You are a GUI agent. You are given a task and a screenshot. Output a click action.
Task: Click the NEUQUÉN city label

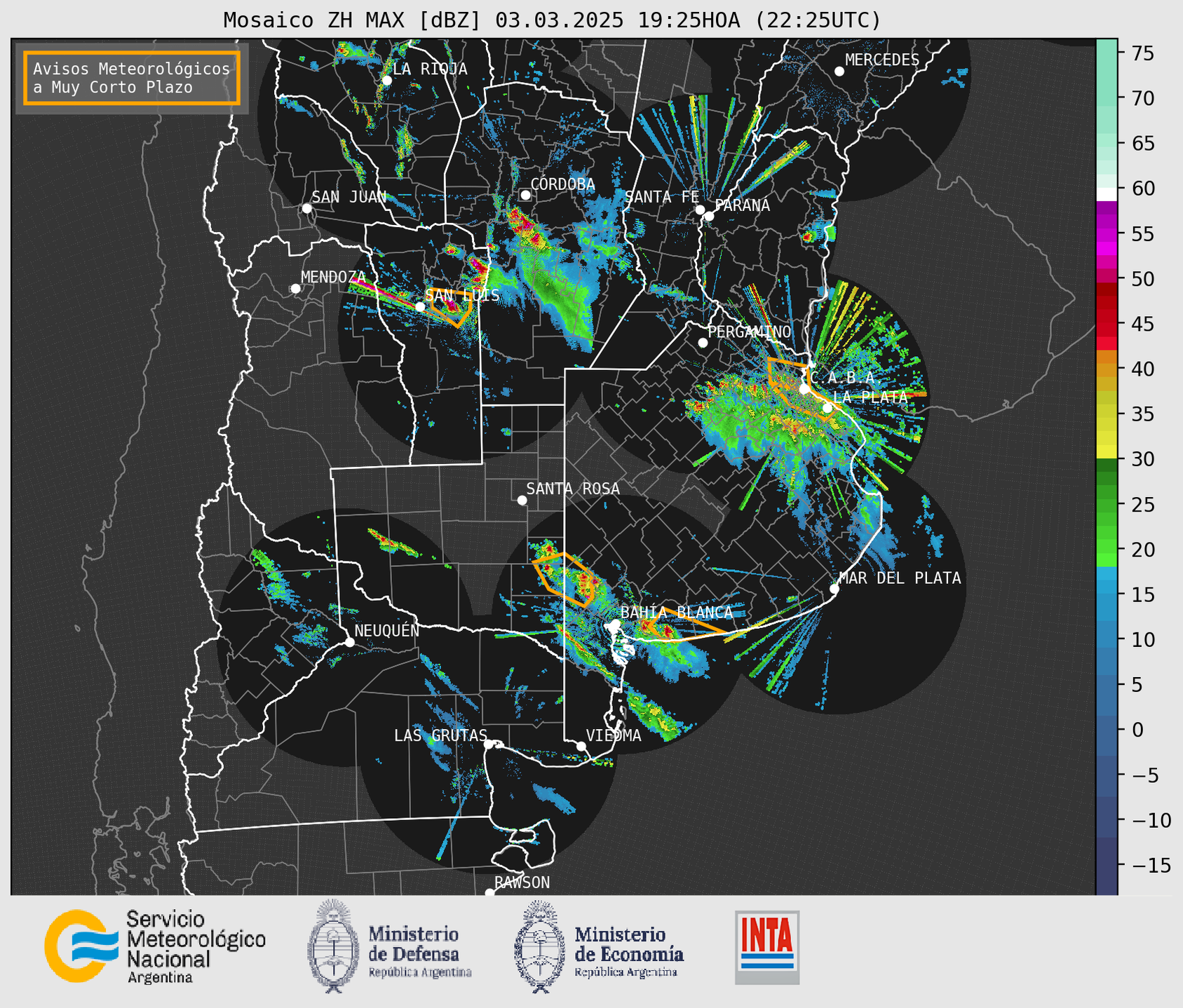tap(387, 631)
